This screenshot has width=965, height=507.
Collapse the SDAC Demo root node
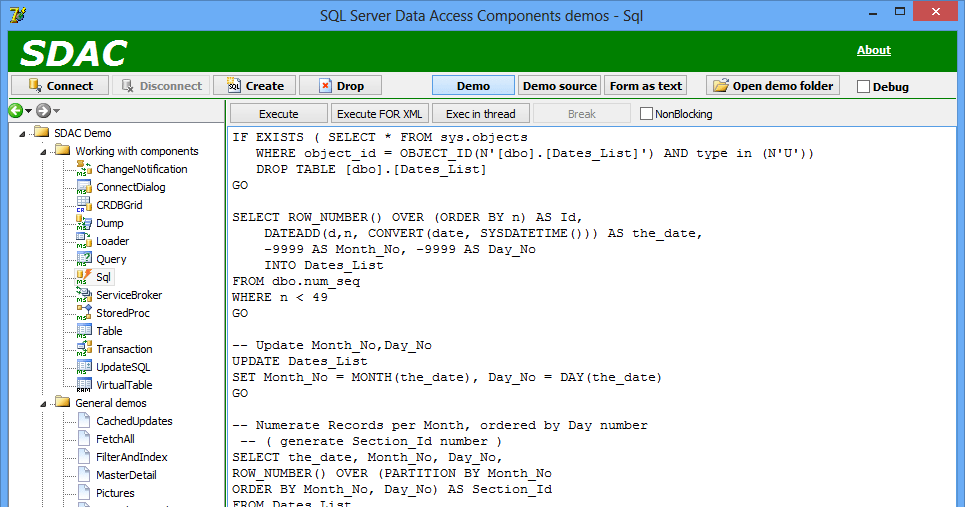click(23, 133)
